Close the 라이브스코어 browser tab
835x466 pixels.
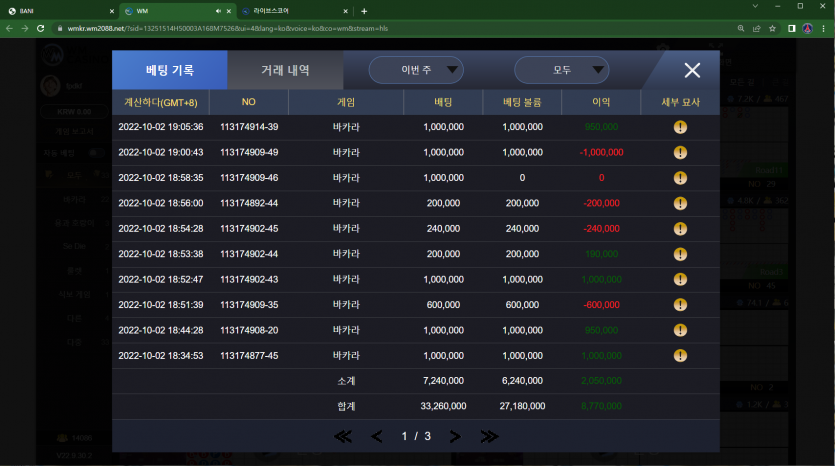click(x=345, y=11)
